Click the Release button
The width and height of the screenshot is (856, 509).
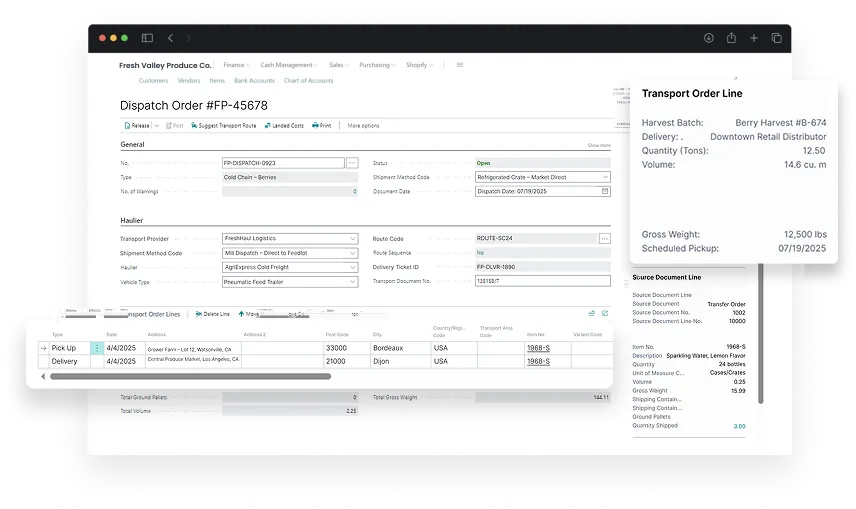(x=137, y=126)
